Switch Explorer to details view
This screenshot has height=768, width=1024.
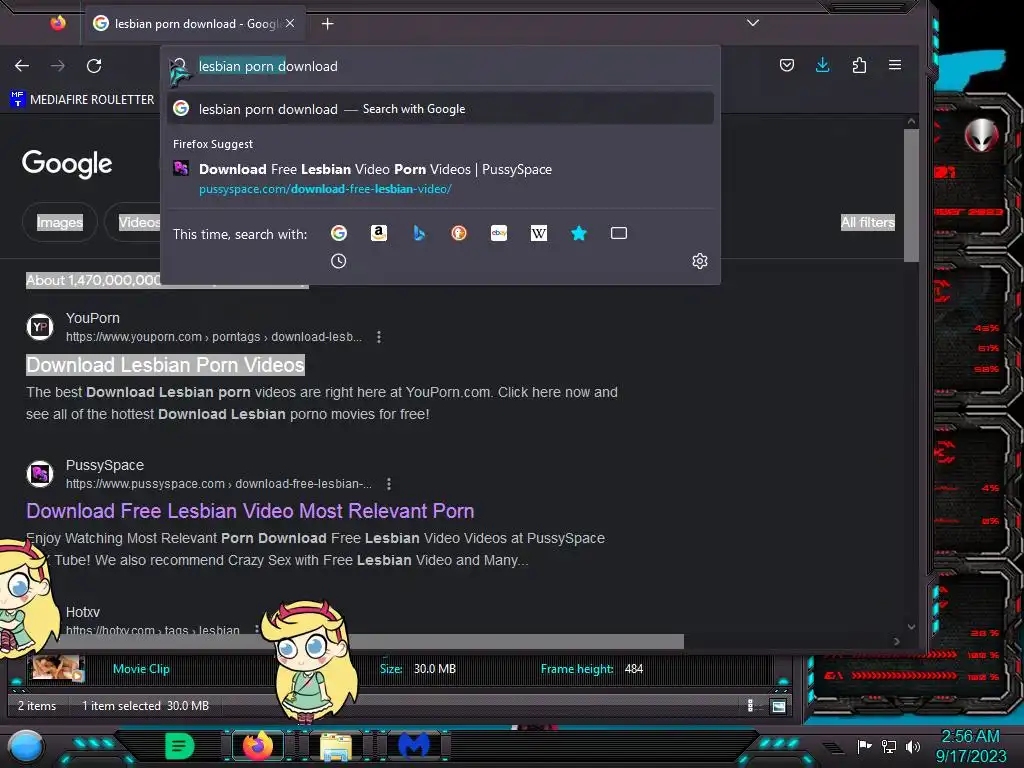(x=750, y=706)
